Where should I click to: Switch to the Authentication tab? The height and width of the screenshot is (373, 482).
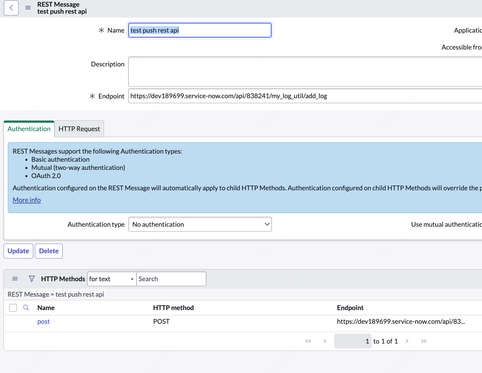[29, 129]
